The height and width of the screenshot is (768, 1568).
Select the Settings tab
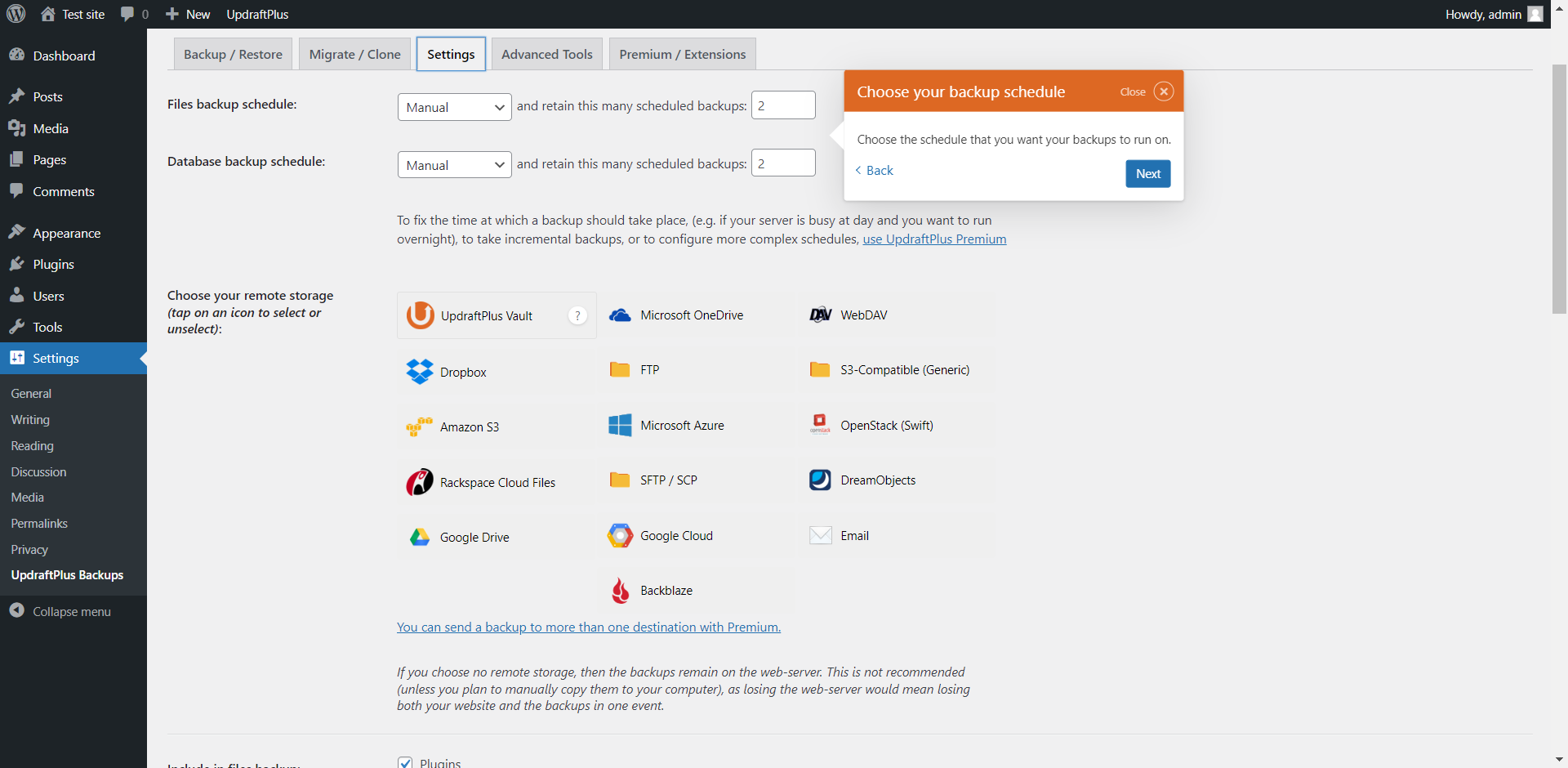point(451,54)
